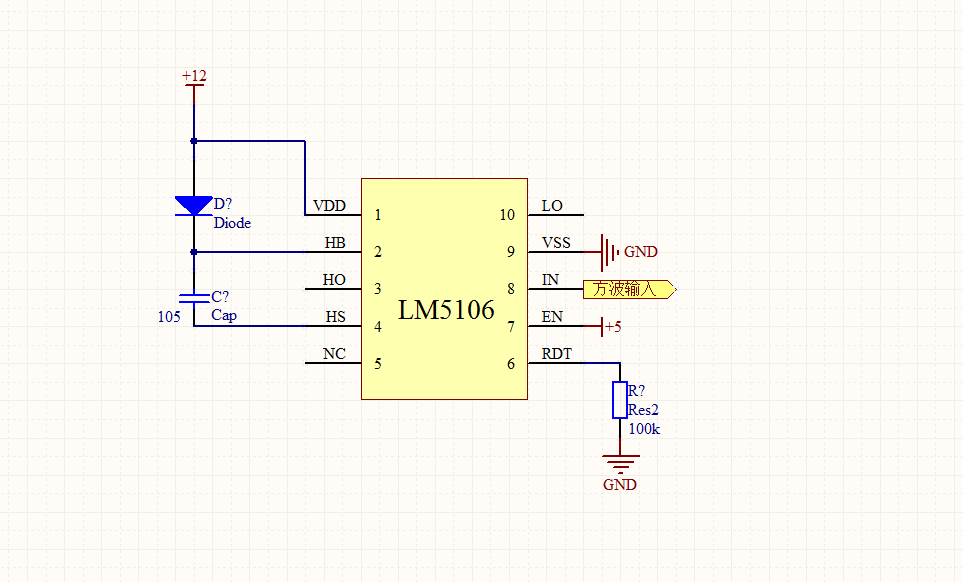Screen dimensions: 963x582
Task: Select the VDD pin 1 line
Action: (333, 215)
